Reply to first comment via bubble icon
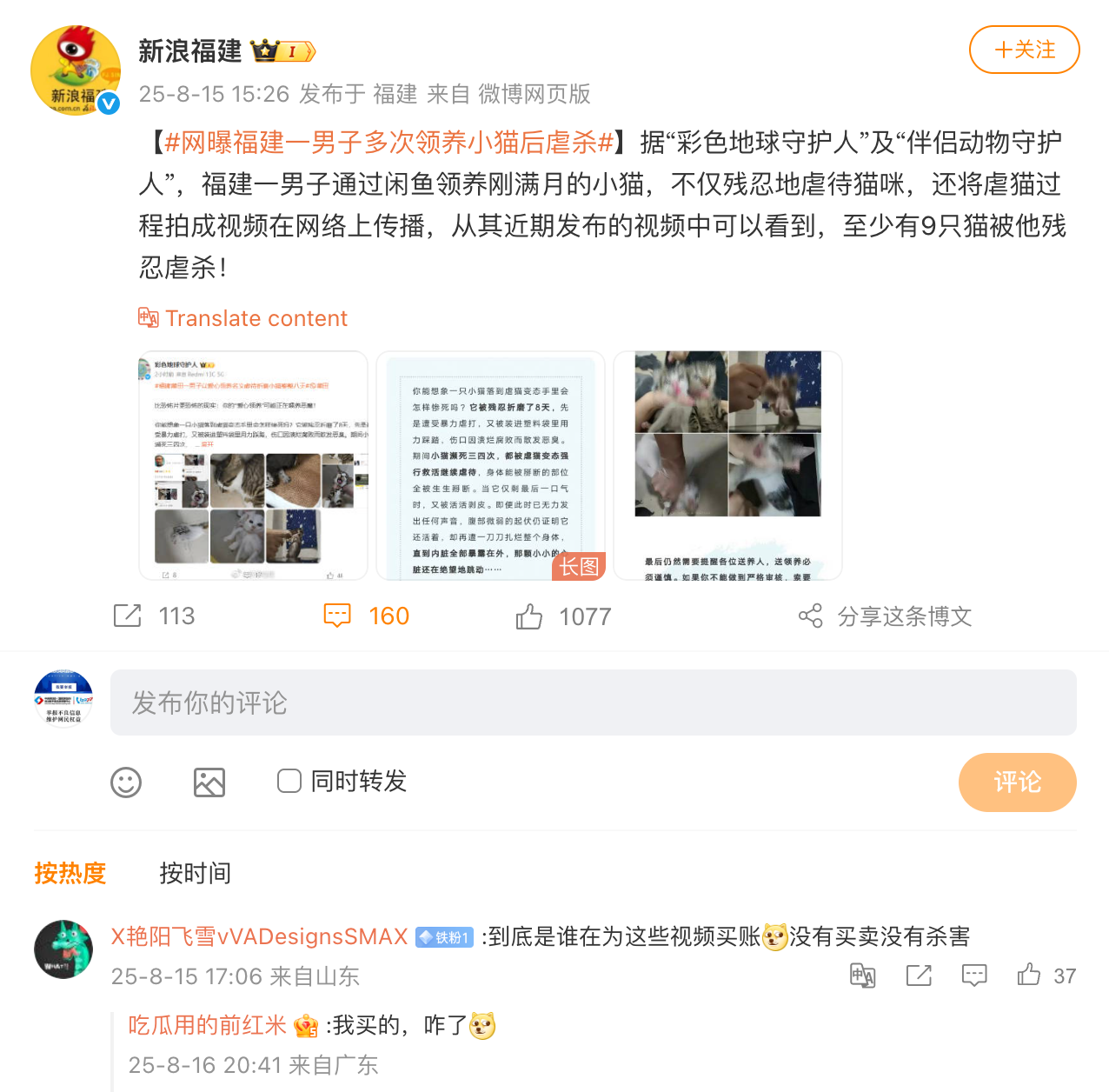 (x=974, y=975)
